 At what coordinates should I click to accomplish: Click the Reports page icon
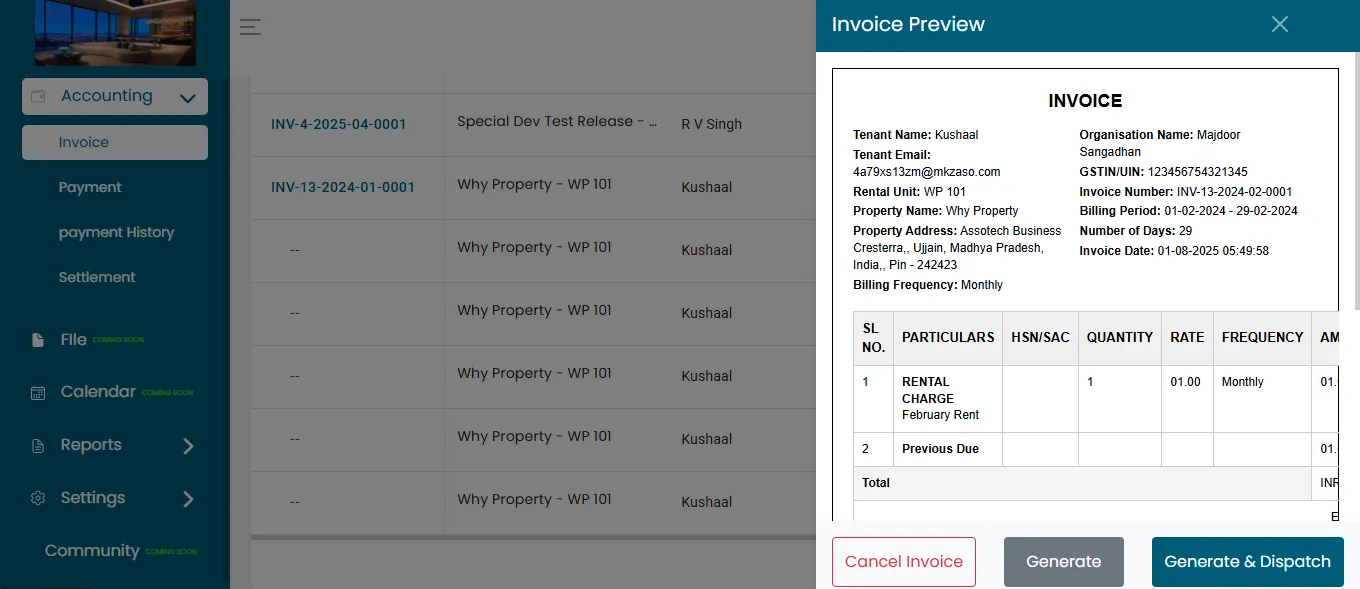coord(38,446)
